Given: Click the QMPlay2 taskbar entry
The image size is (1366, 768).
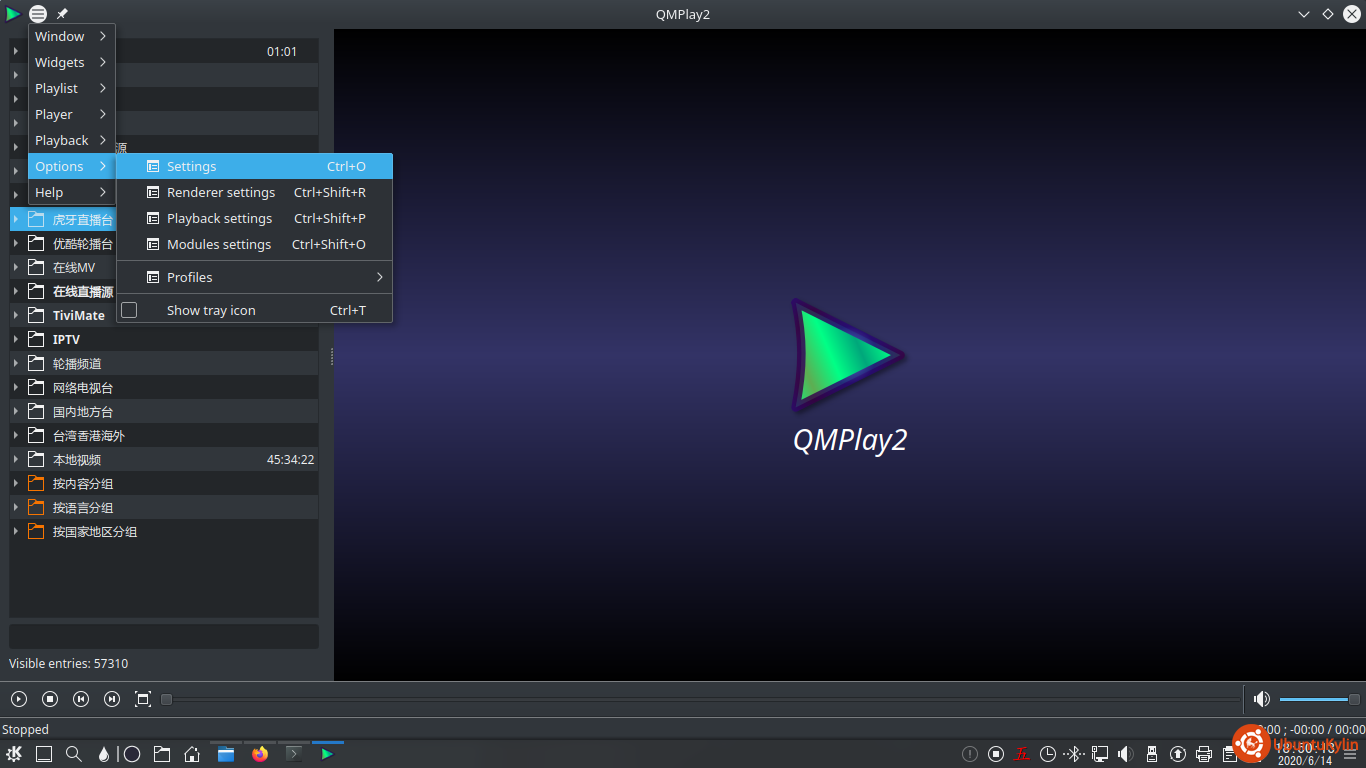Looking at the screenshot, I should pos(327,754).
